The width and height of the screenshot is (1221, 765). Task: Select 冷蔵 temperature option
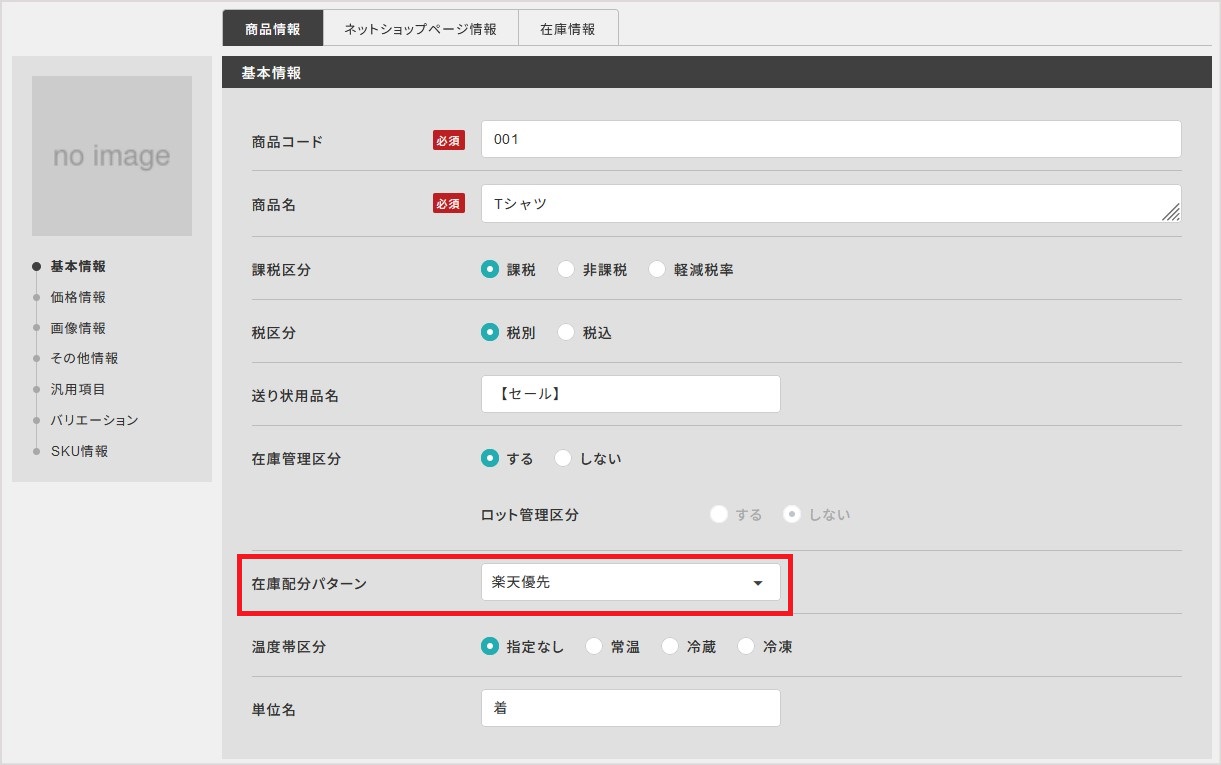tap(670, 647)
